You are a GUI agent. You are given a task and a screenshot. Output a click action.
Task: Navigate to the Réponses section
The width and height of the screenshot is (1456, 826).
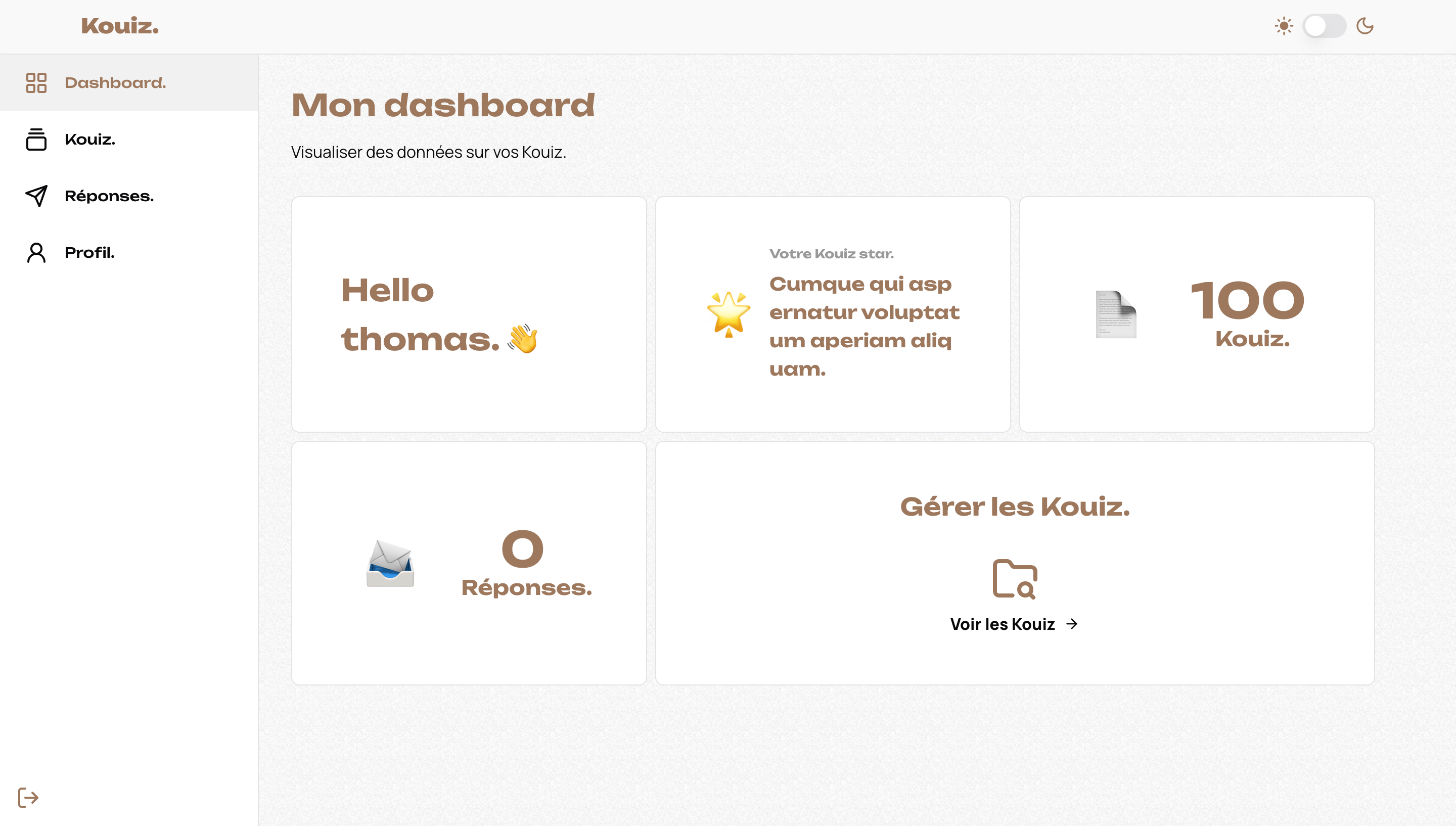[109, 196]
